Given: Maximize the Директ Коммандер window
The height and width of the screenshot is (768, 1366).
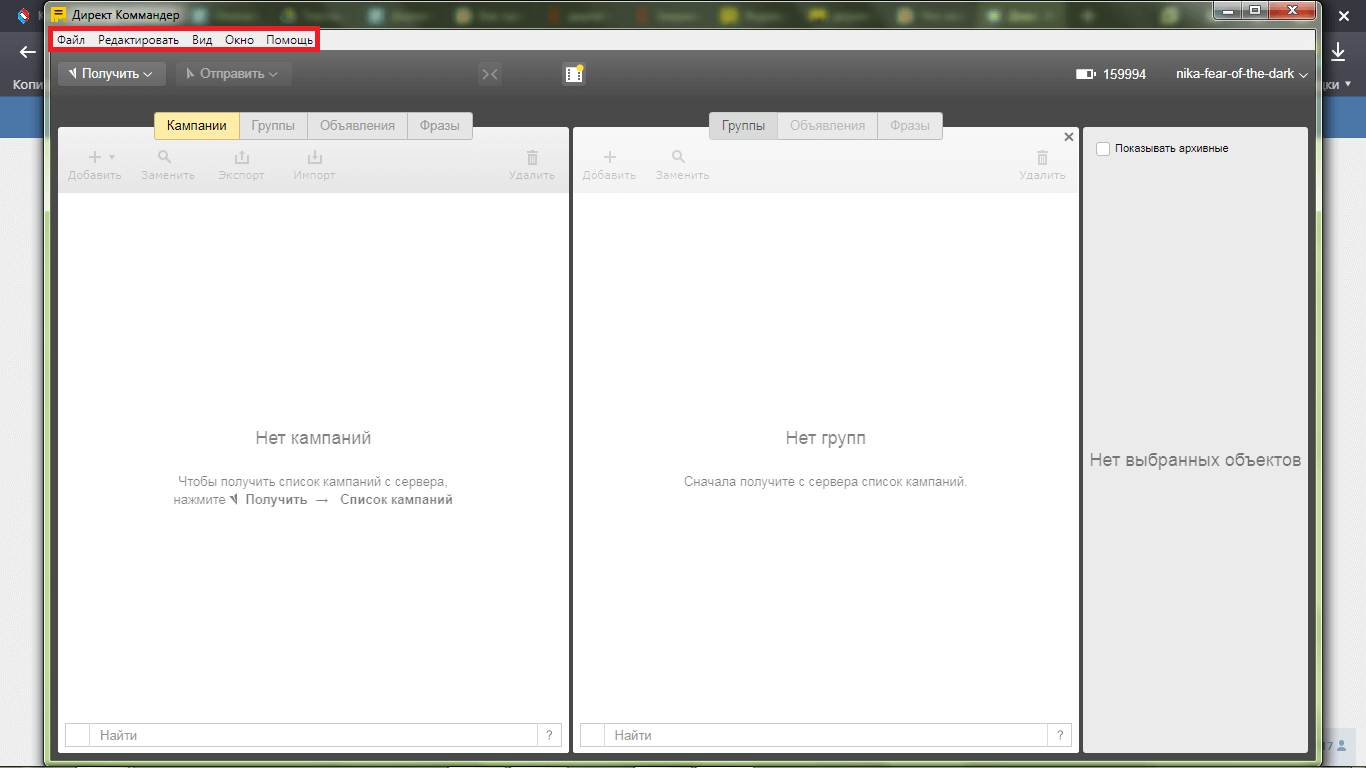Looking at the screenshot, I should [1254, 9].
